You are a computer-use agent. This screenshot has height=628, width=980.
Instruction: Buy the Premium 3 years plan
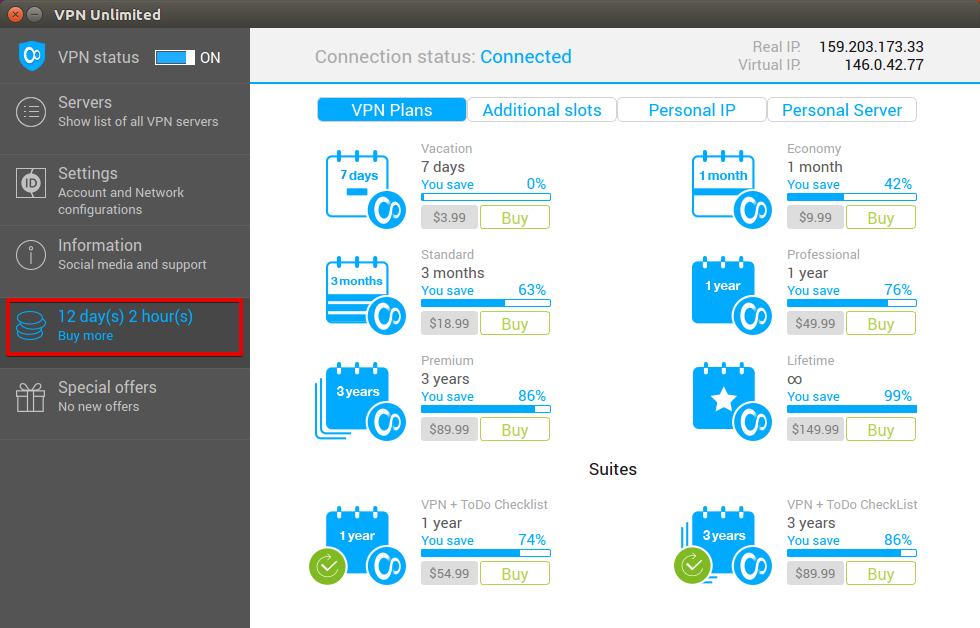[515, 429]
